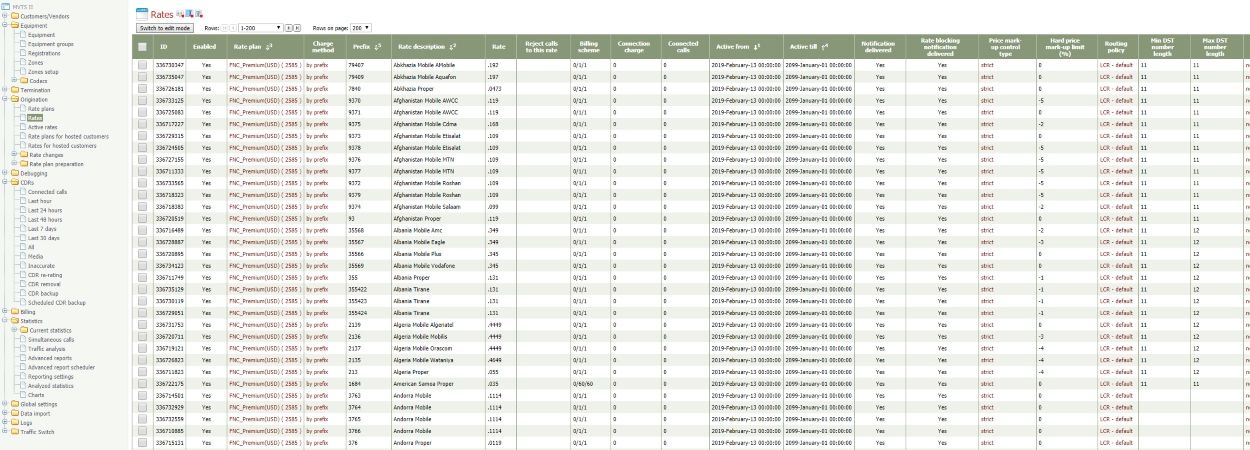The width and height of the screenshot is (1250, 450).
Task: Click the Traffic Switch folder icon
Action: (x=15, y=432)
